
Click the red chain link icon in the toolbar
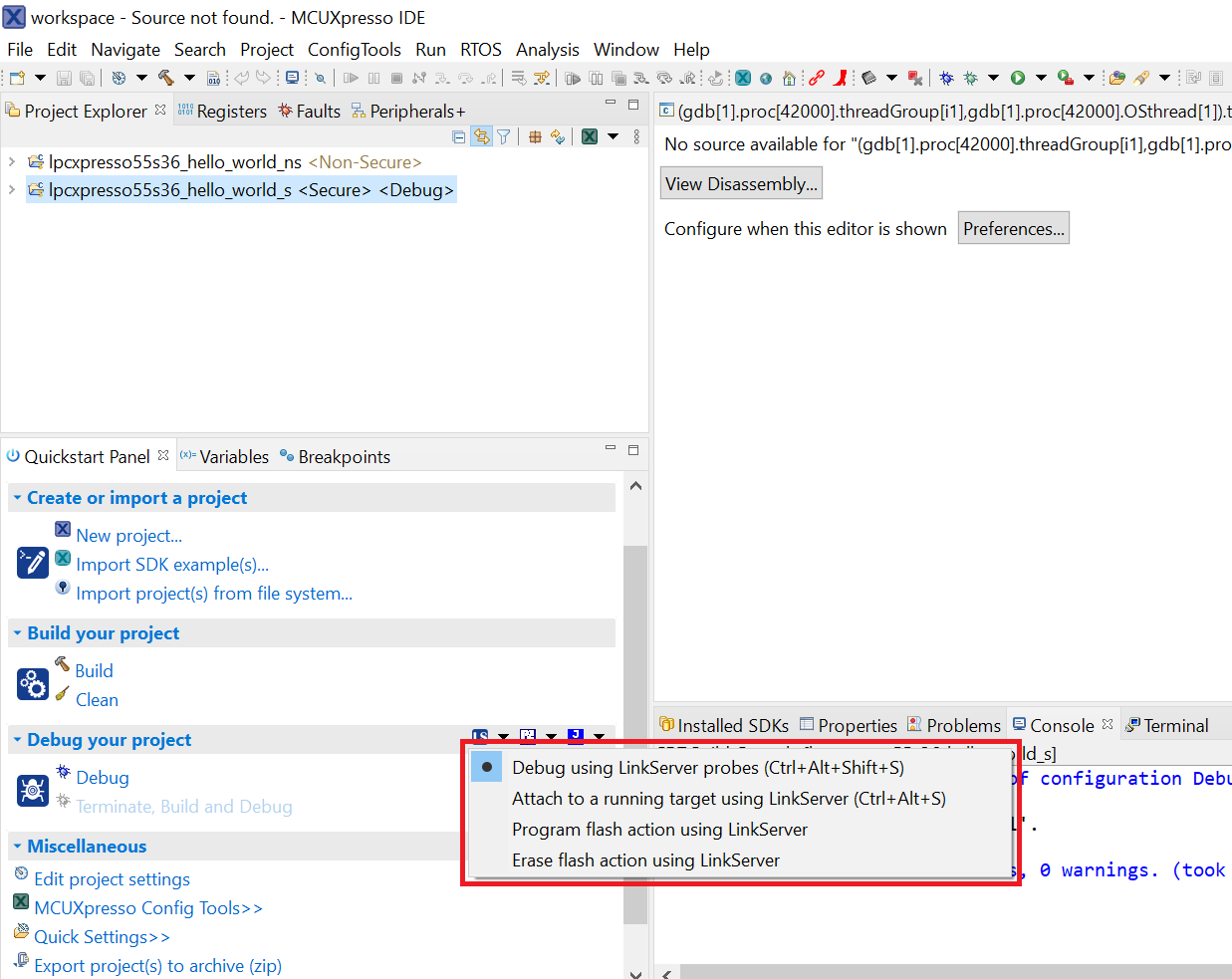point(817,78)
